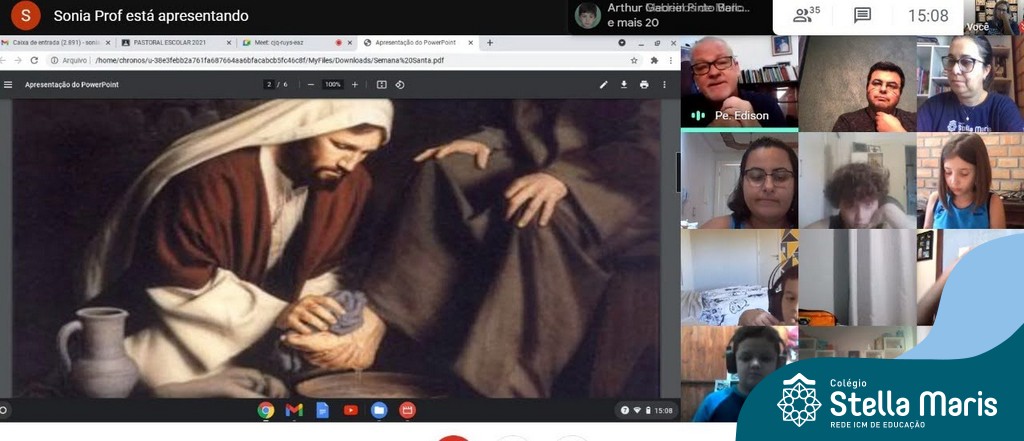Open a new browser tab
The height and width of the screenshot is (441, 1024).
pyautogui.click(x=489, y=43)
